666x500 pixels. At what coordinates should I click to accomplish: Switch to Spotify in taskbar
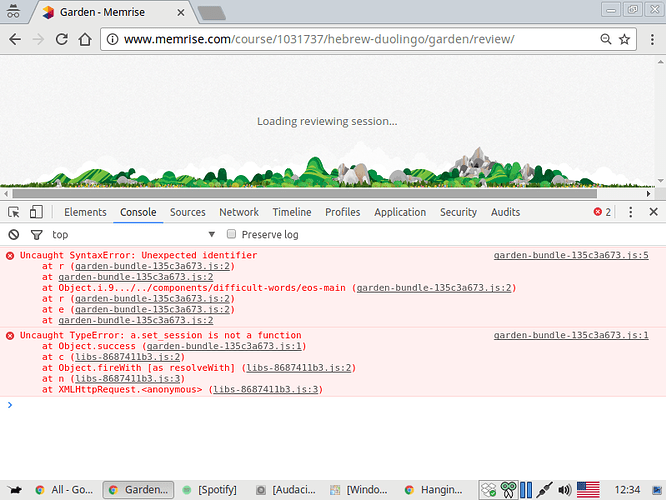209,490
